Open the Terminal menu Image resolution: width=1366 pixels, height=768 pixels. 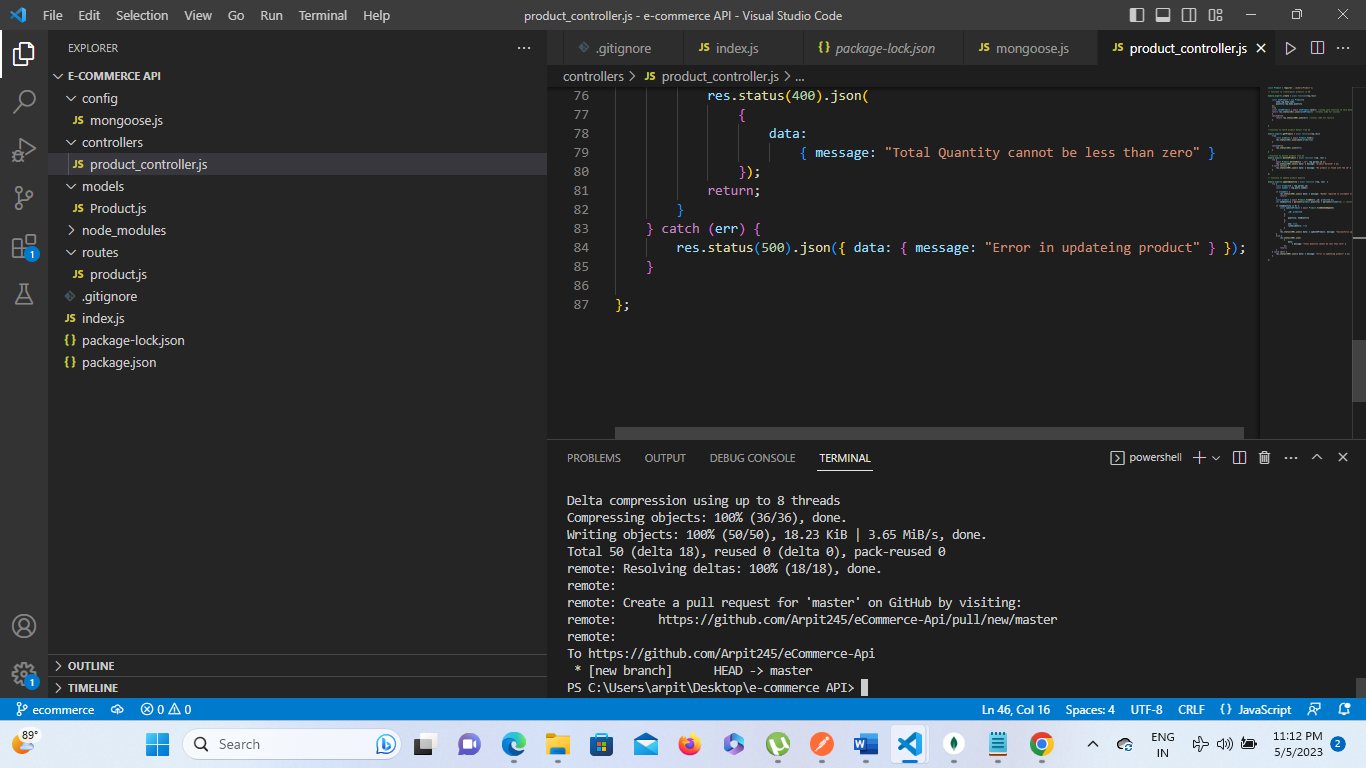coord(322,15)
